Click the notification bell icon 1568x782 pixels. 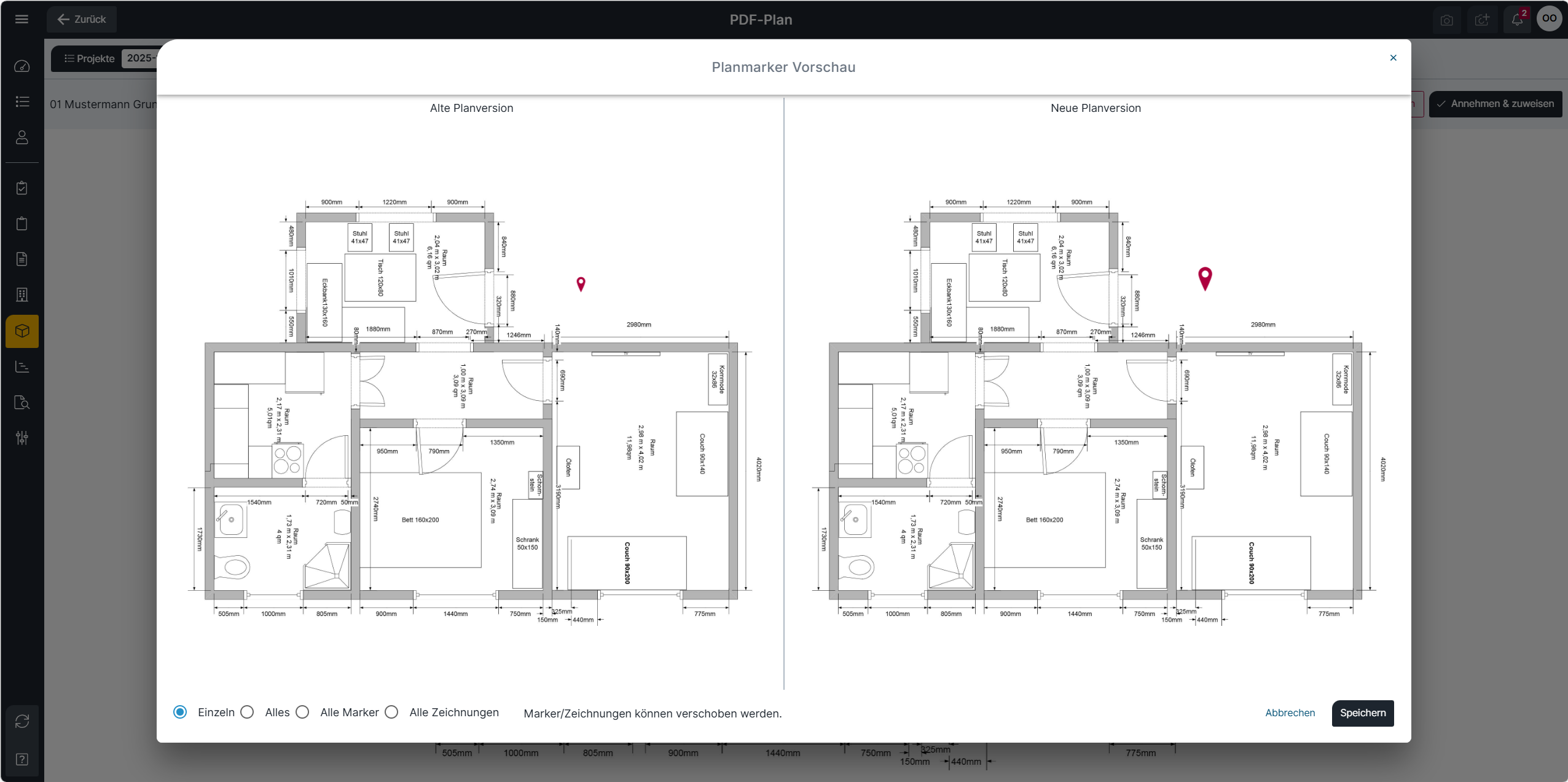point(1517,20)
